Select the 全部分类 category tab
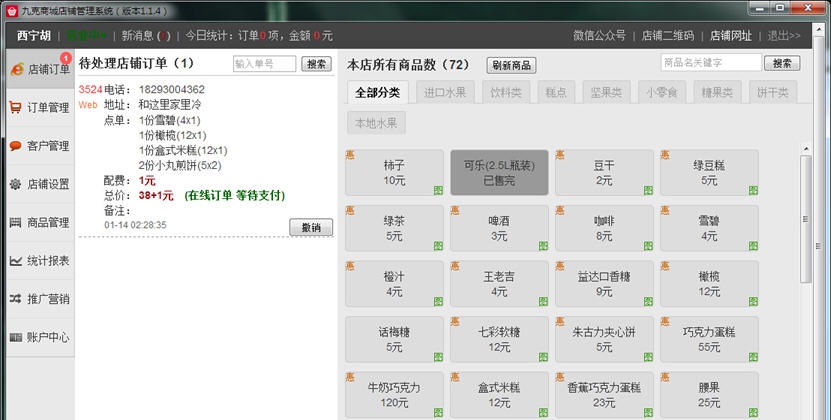831x420 pixels. tap(377, 92)
